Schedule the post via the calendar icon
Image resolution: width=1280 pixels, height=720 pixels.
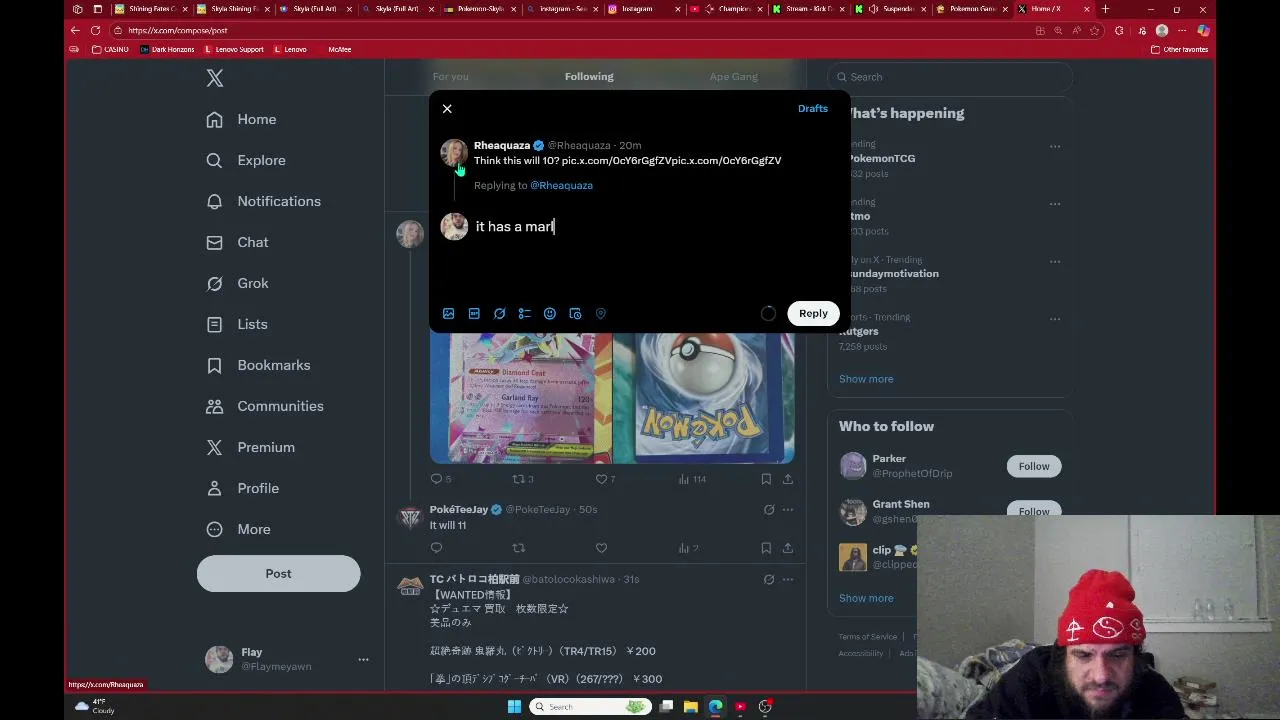[x=575, y=313]
